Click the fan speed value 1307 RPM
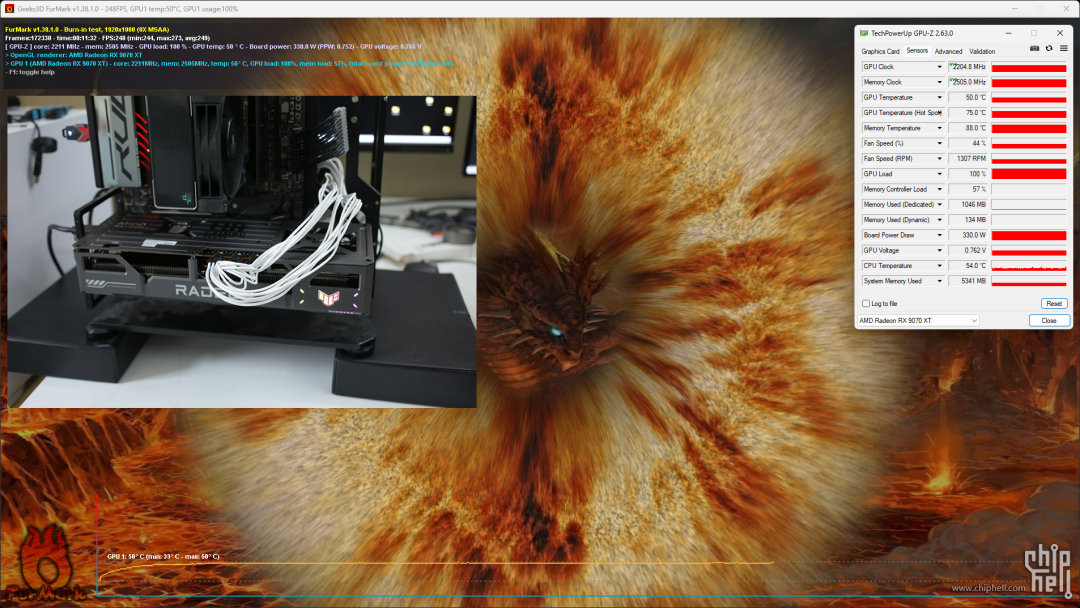The image size is (1080, 608). [x=968, y=158]
